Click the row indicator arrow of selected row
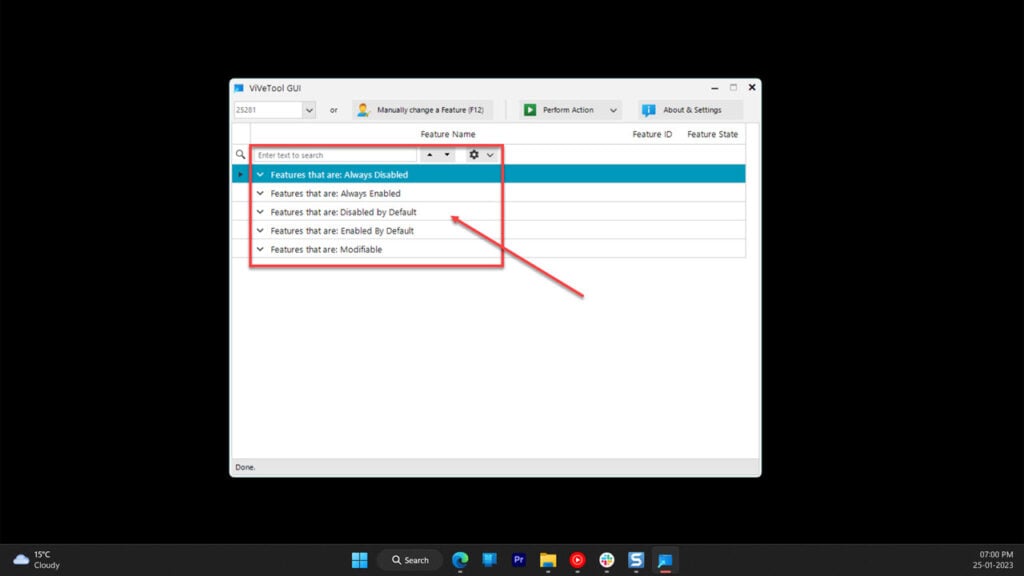 [x=240, y=174]
